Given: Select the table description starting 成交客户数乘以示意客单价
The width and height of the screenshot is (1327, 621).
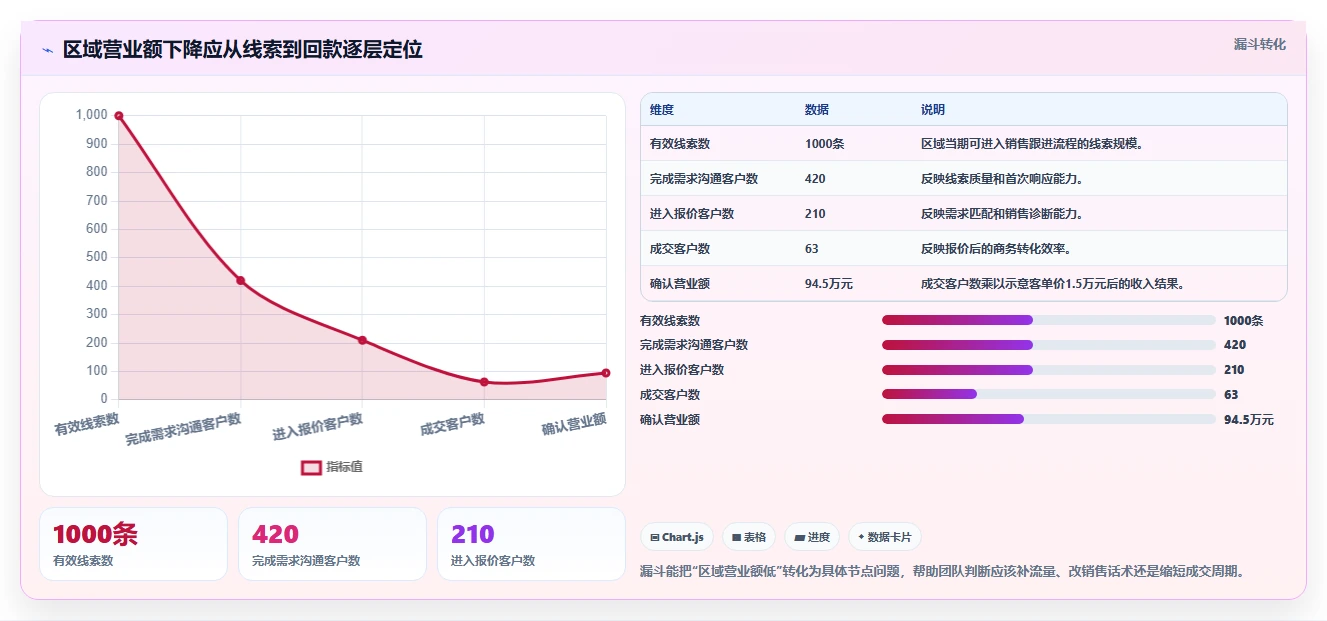Looking at the screenshot, I should 1053,284.
